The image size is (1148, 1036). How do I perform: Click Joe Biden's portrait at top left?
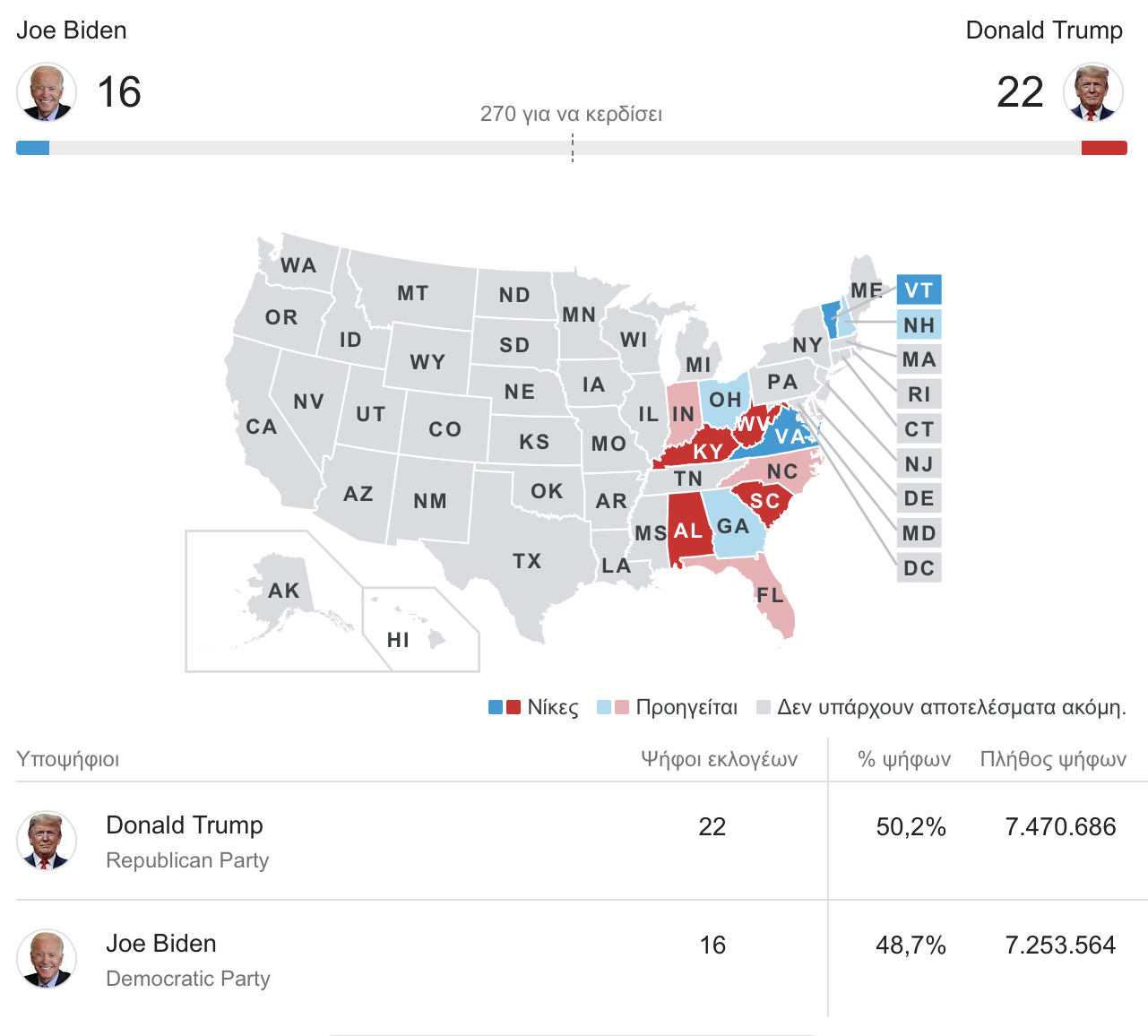coord(47,92)
